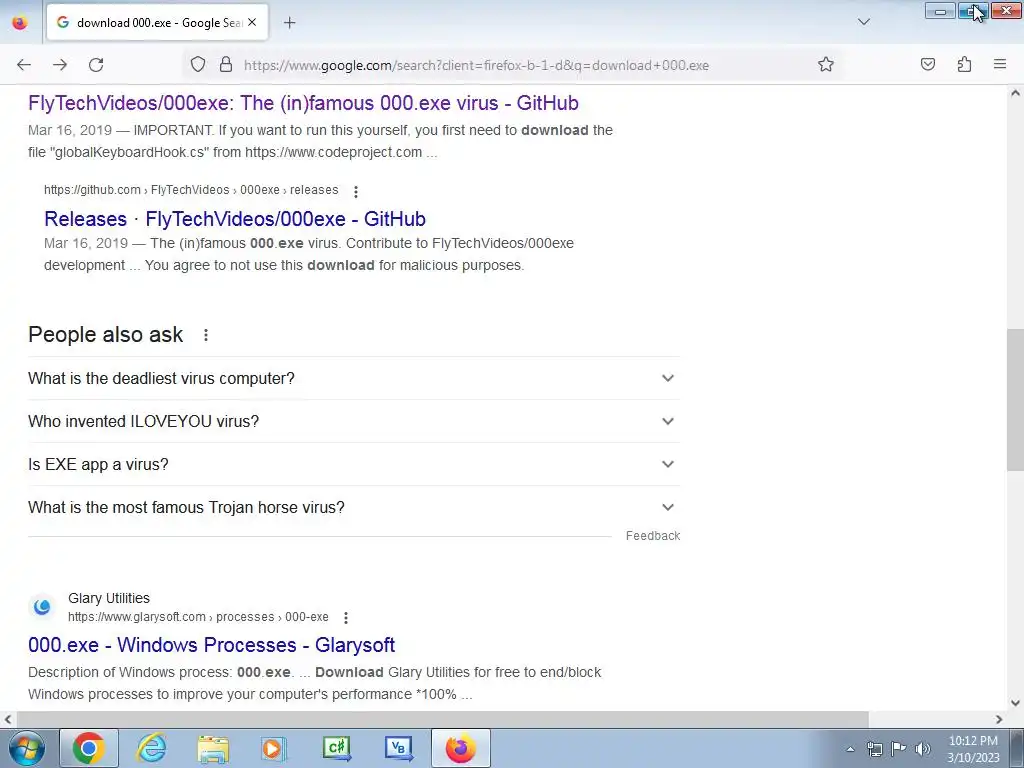This screenshot has height=768, width=1024.
Task: Open the C# taskbar icon
Action: coord(337,748)
